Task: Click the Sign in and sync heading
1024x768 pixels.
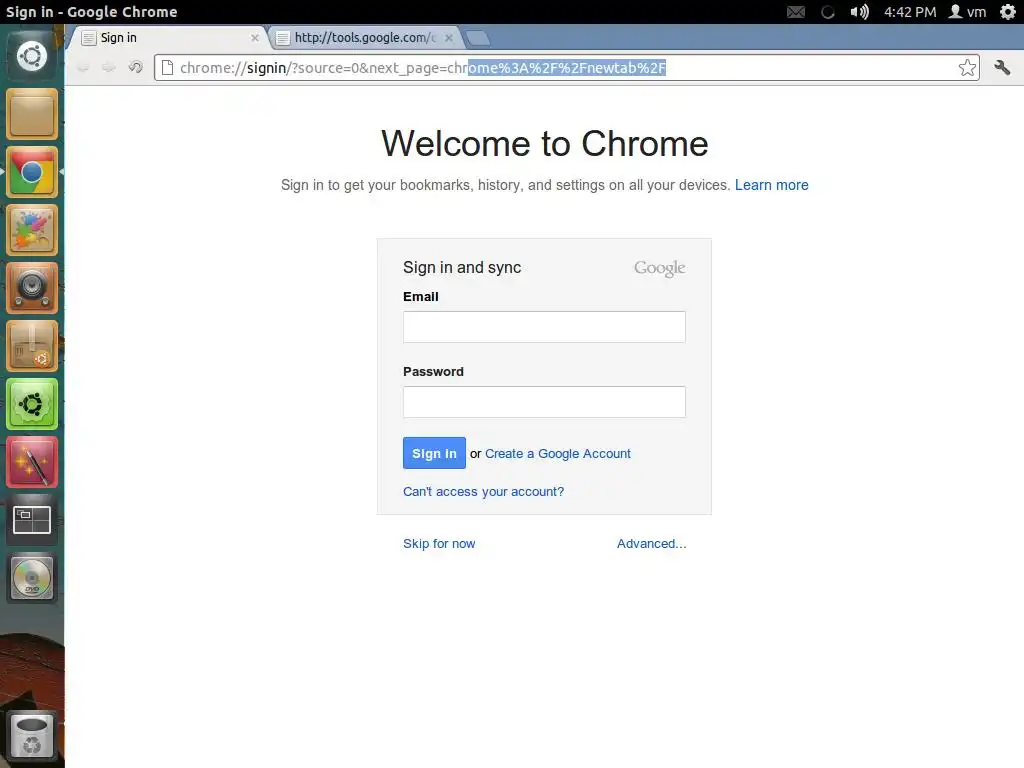Action: 462,267
